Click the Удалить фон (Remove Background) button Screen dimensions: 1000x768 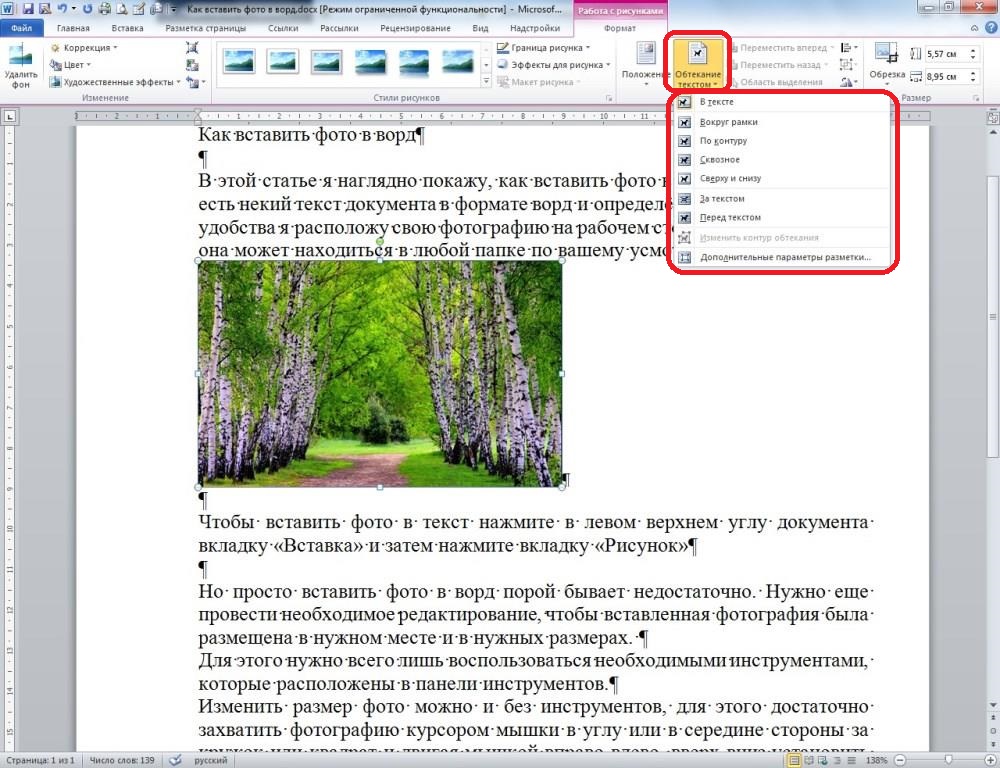[x=20, y=65]
